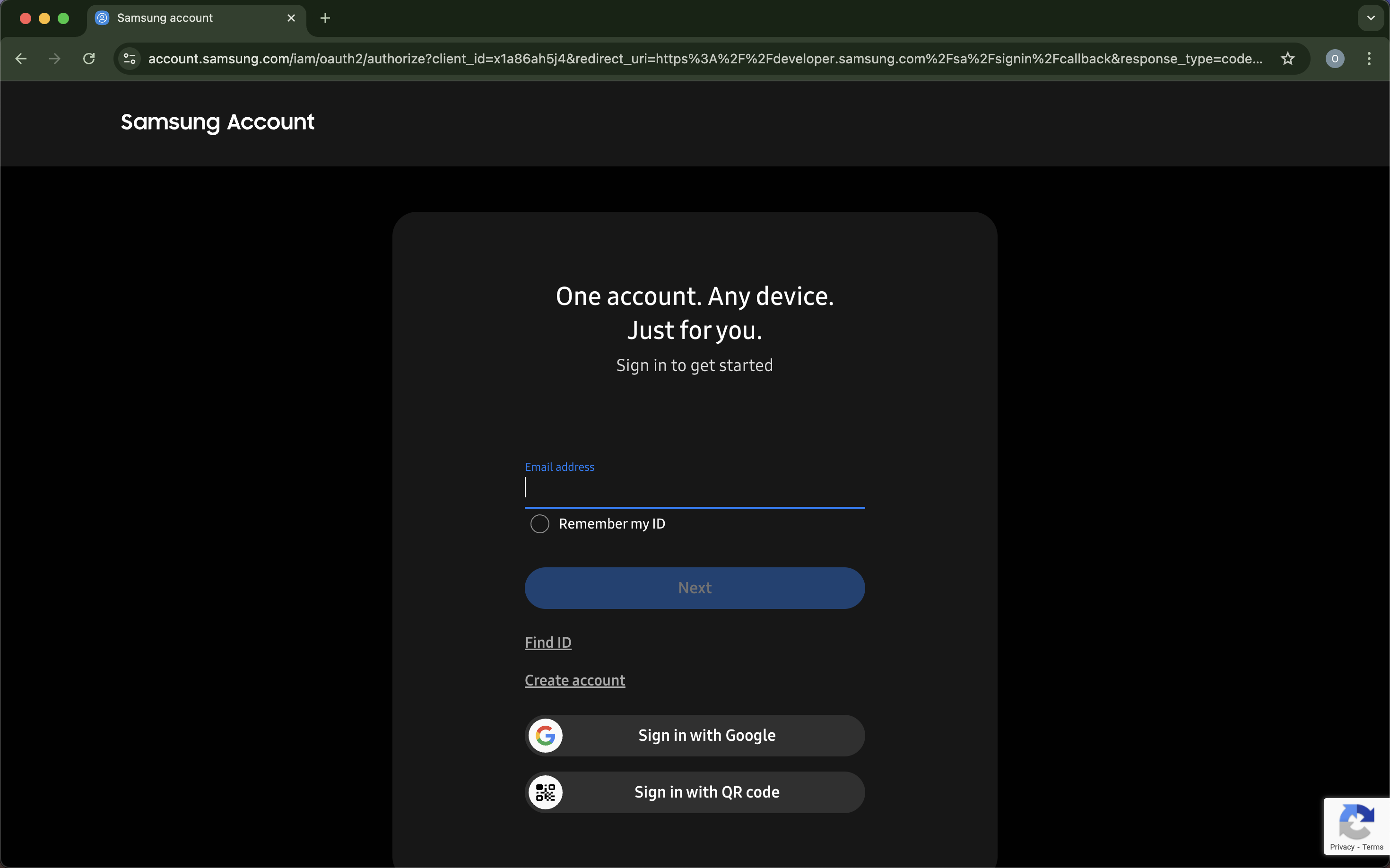This screenshot has height=868, width=1390.
Task: Open the Create account link
Action: 575,680
